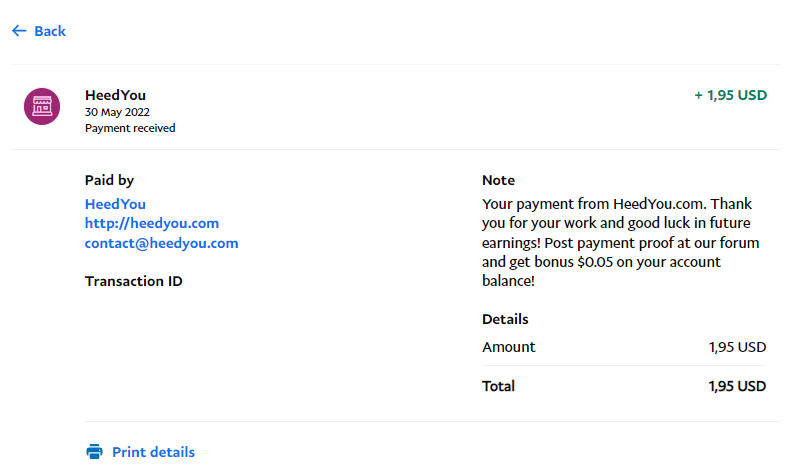Open Print details link

click(x=153, y=452)
